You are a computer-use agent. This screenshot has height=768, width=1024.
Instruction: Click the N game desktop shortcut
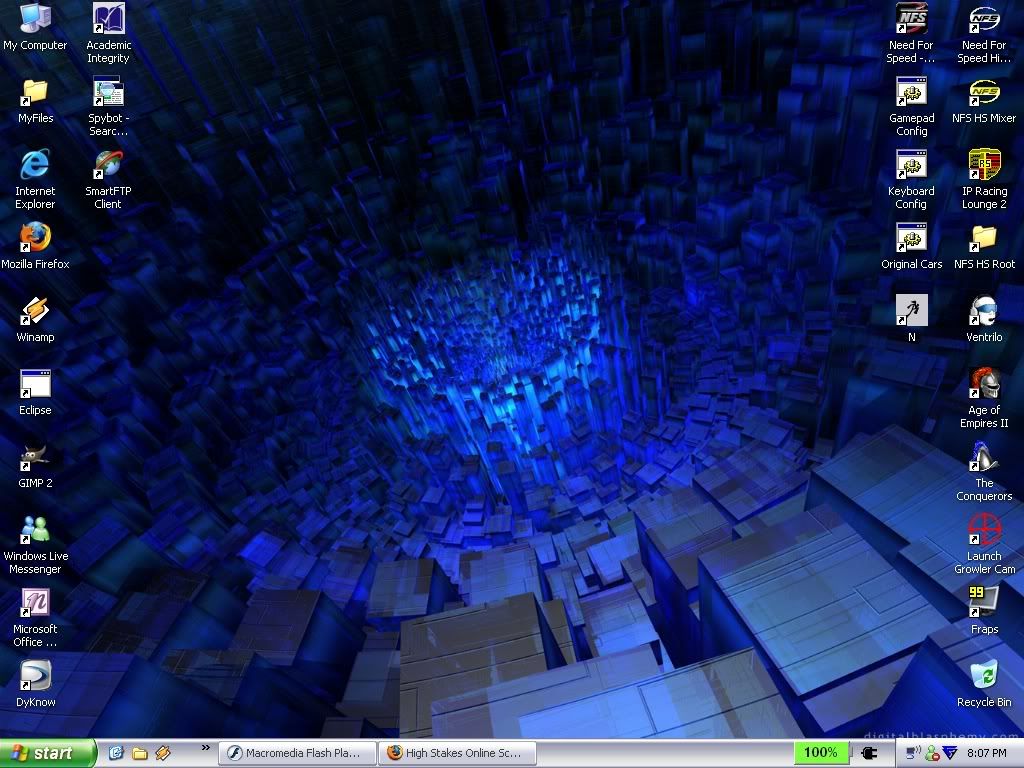tap(911, 319)
